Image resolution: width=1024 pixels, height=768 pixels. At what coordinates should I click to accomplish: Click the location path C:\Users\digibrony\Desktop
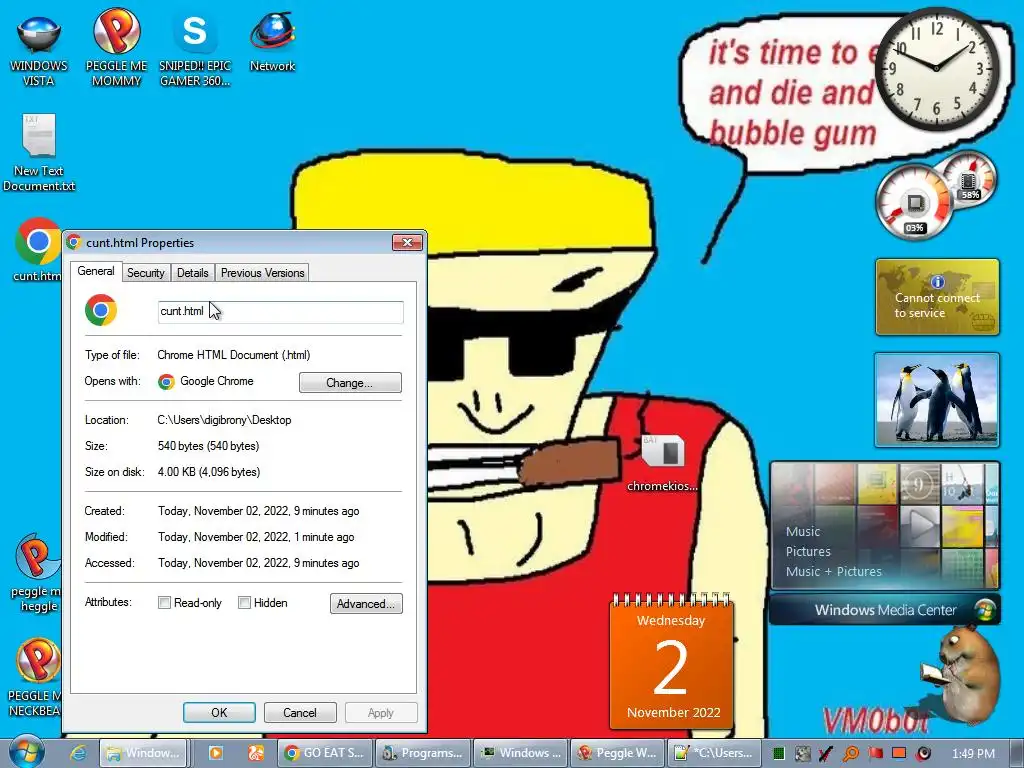(224, 420)
